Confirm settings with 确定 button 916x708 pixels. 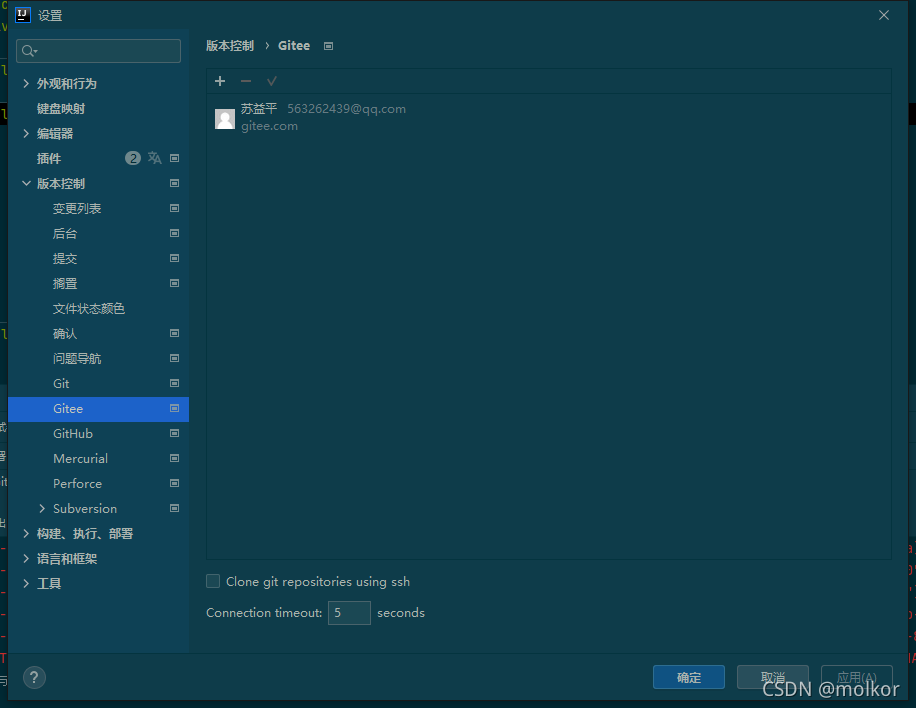point(689,678)
